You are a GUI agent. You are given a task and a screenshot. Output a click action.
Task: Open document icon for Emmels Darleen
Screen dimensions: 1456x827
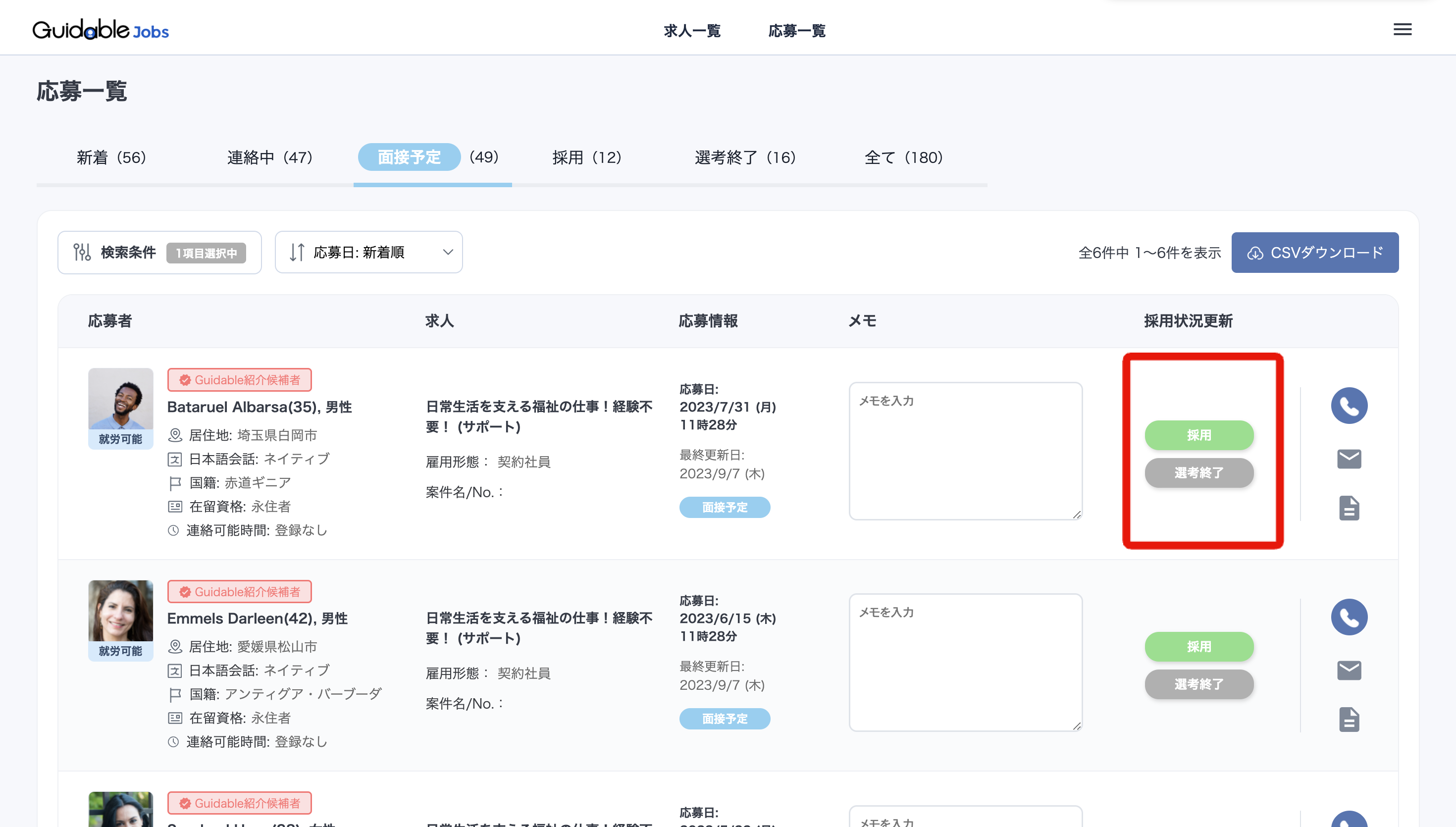coord(1349,719)
